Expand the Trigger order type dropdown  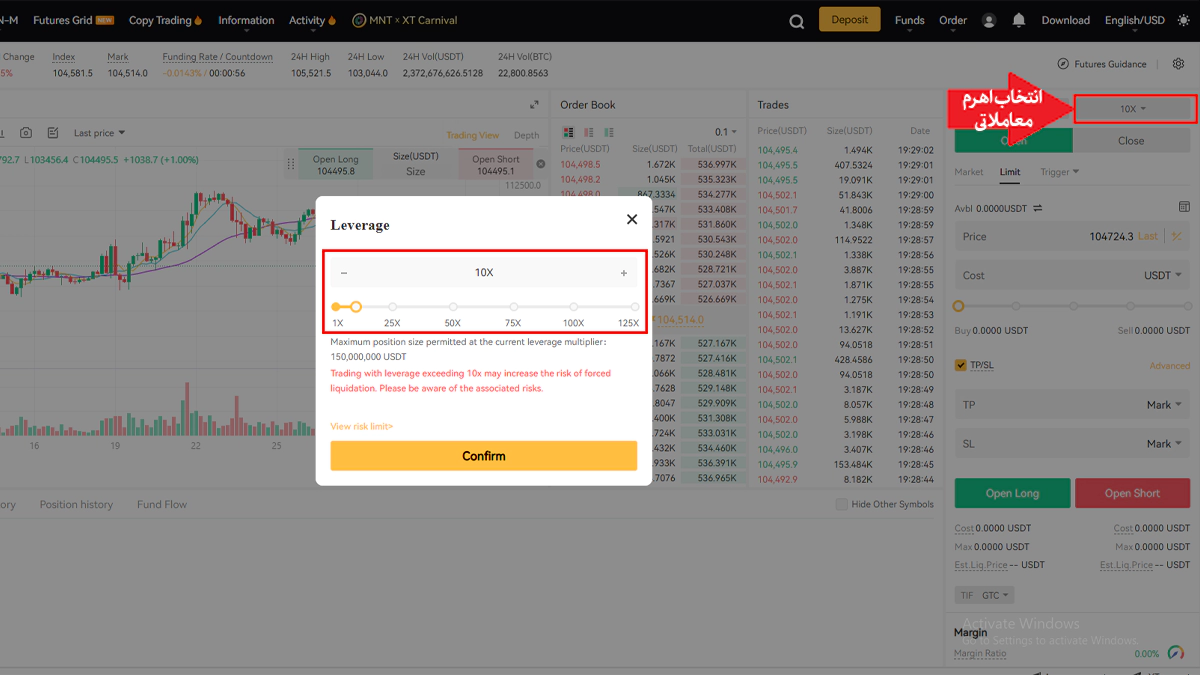(1060, 172)
